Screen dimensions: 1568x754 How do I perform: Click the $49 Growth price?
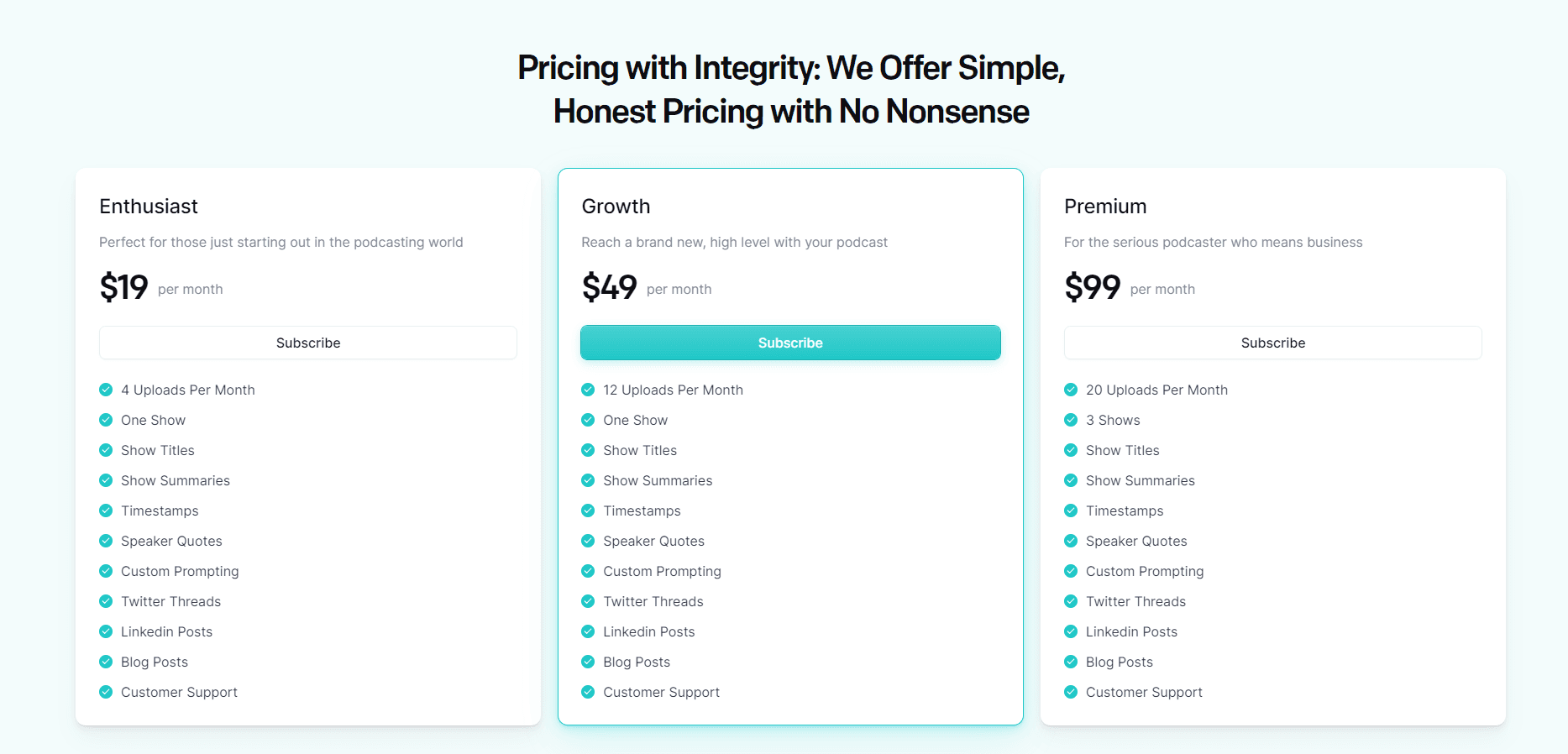click(610, 287)
